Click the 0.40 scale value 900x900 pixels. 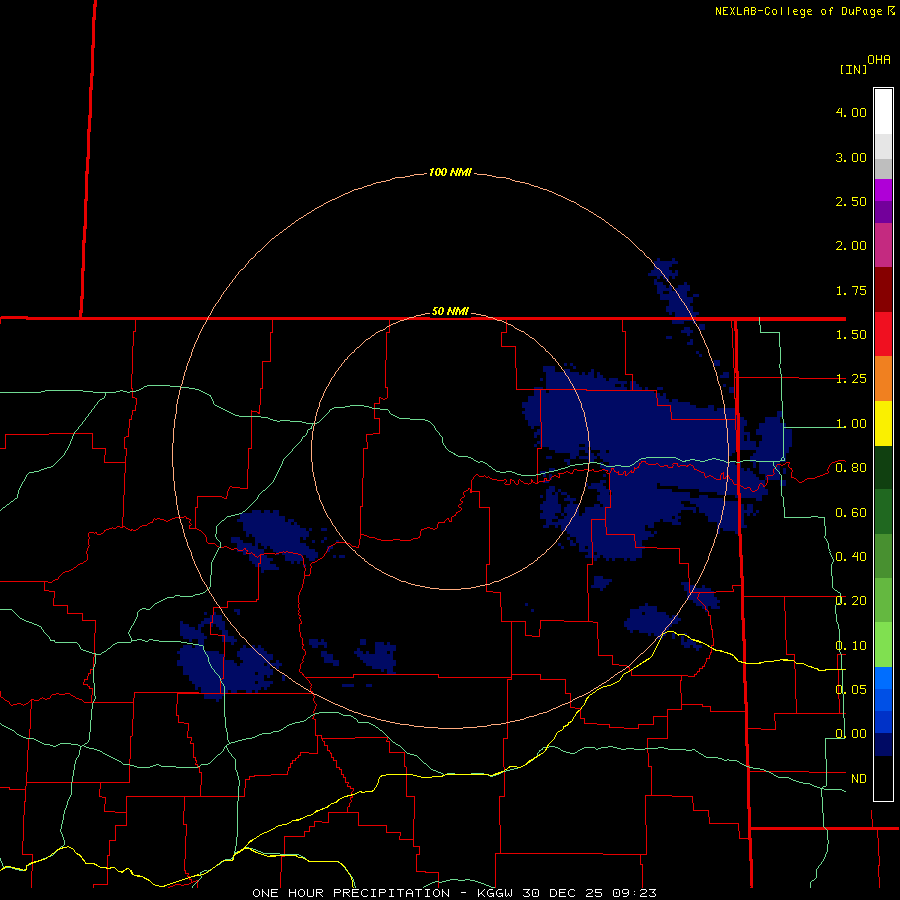(851, 557)
